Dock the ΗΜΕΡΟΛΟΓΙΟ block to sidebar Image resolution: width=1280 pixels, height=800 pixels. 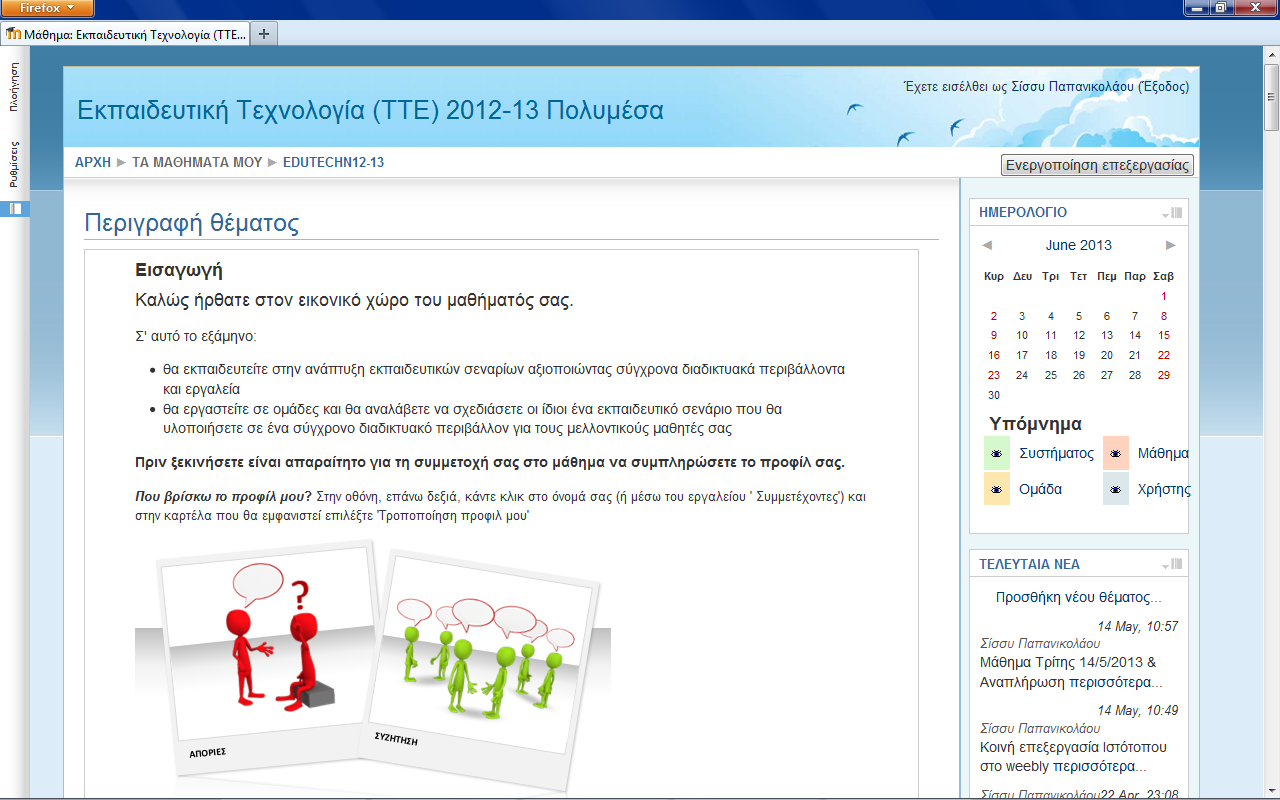(1177, 213)
